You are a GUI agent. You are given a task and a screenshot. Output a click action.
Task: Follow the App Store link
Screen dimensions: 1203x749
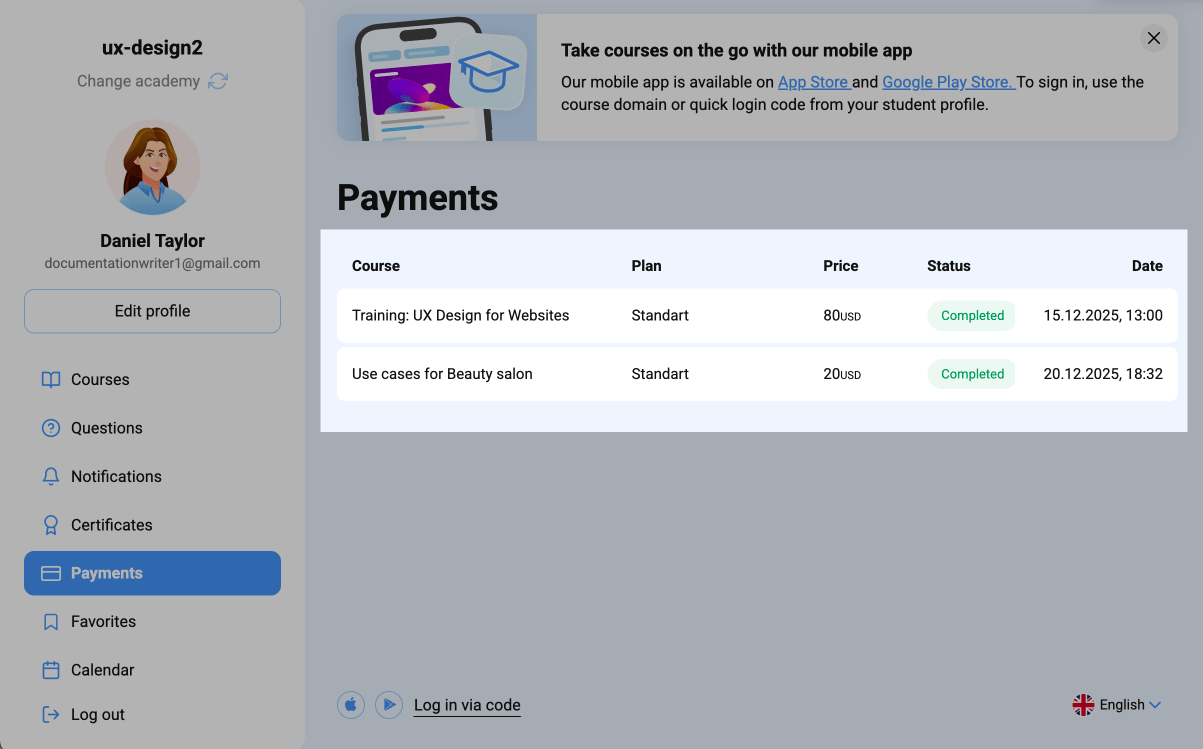[813, 82]
